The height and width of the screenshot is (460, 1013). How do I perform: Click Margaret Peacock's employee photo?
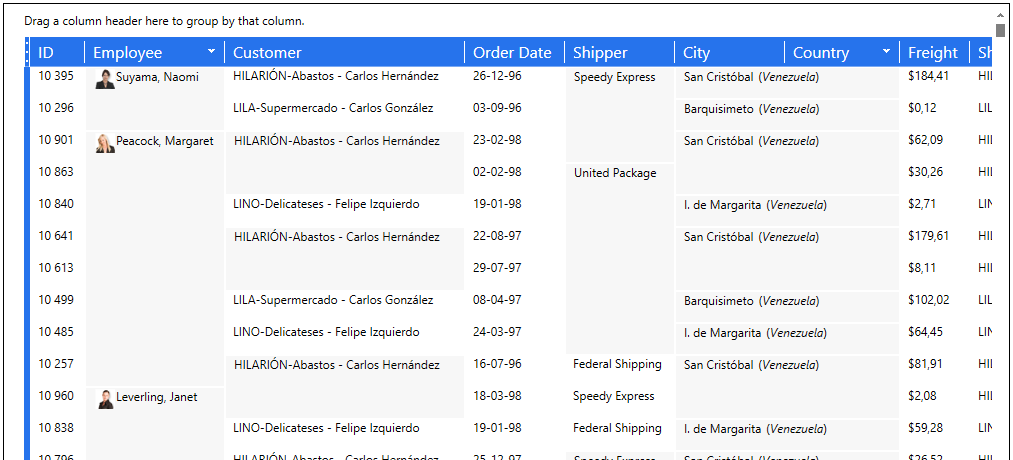(105, 143)
